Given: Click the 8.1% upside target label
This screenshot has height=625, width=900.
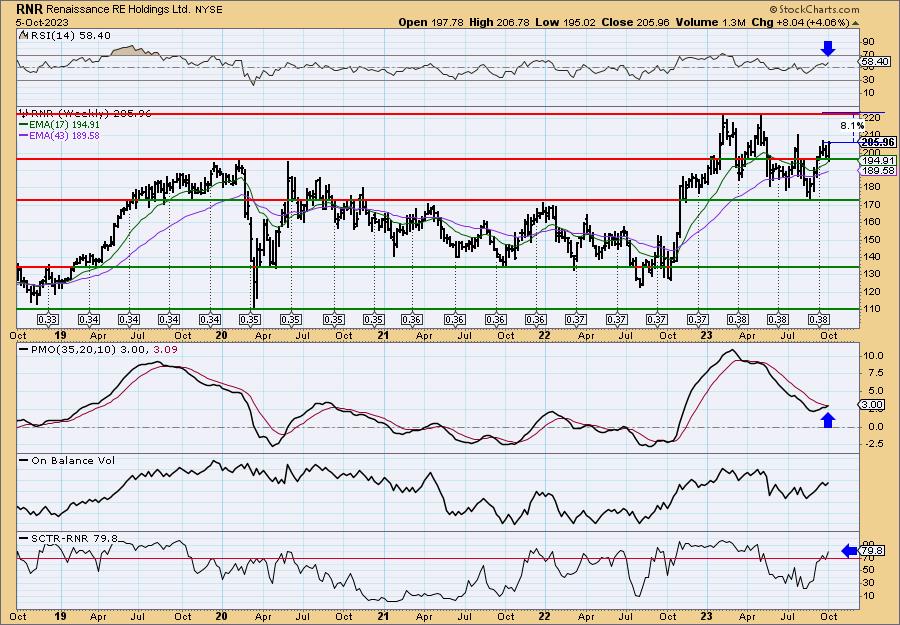Looking at the screenshot, I should point(852,125).
